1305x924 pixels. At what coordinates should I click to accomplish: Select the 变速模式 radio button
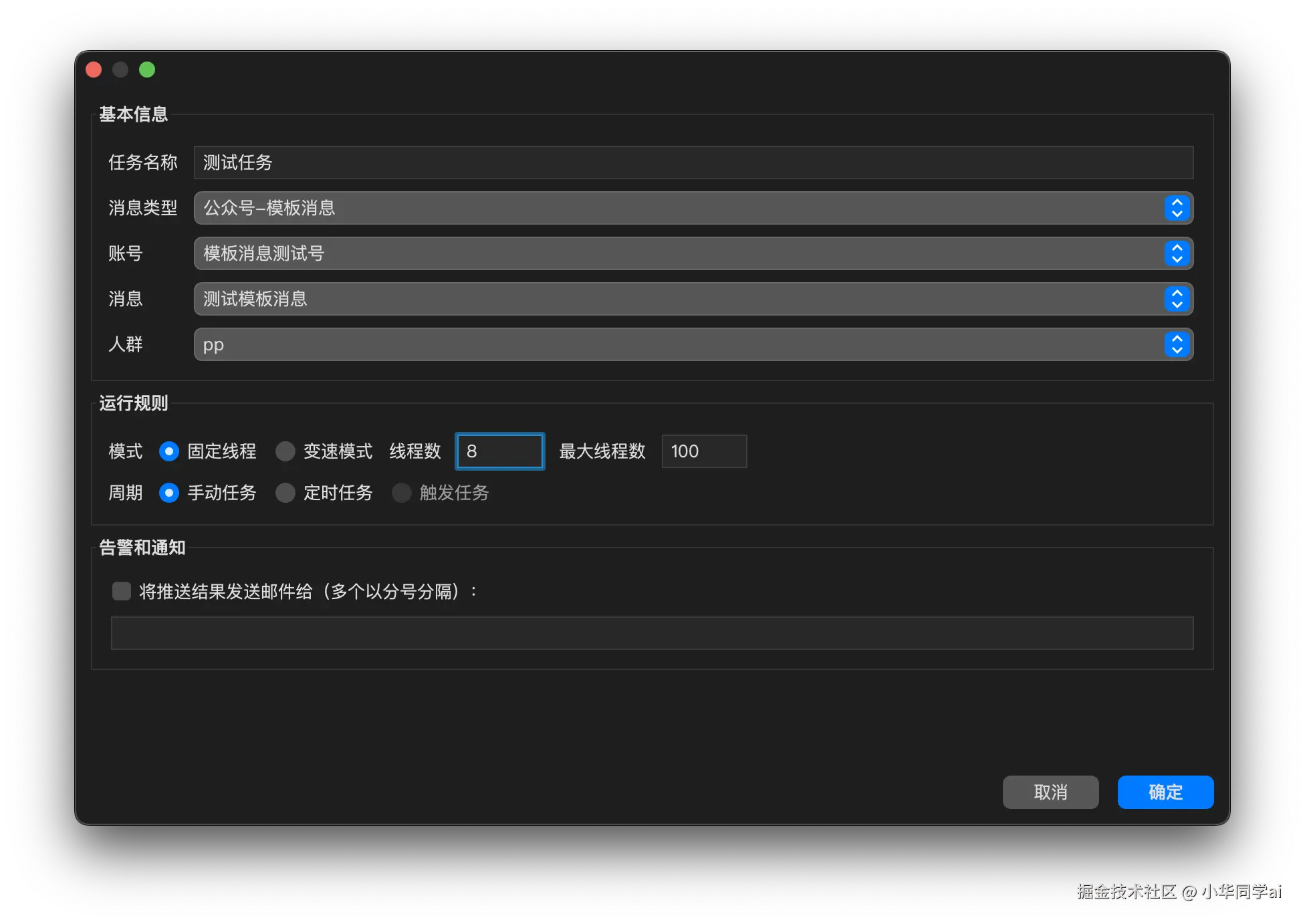pos(285,451)
